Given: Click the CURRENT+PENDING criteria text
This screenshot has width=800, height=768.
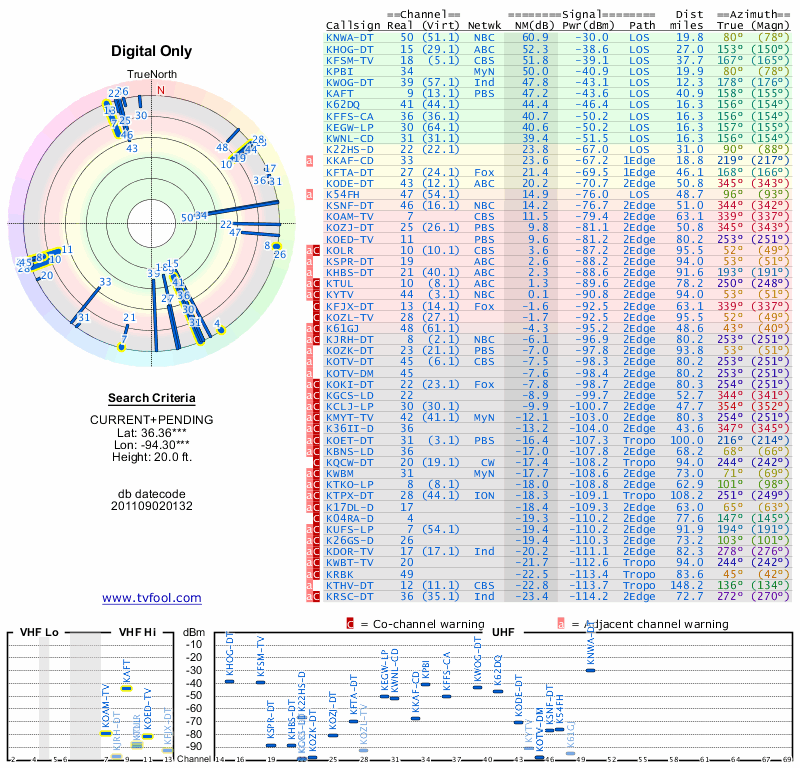Looking at the screenshot, I should tap(152, 420).
